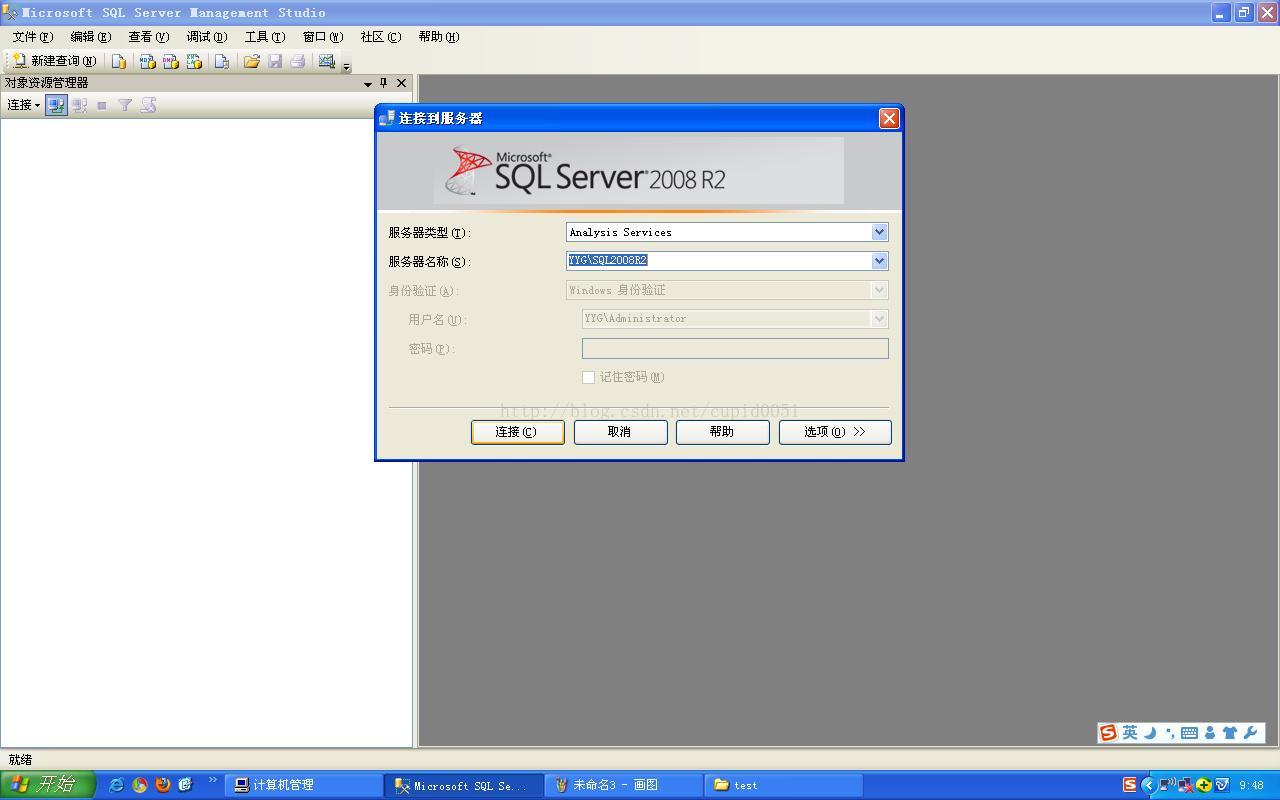Toggle the half-moon width icon on IME bar

[1150, 733]
